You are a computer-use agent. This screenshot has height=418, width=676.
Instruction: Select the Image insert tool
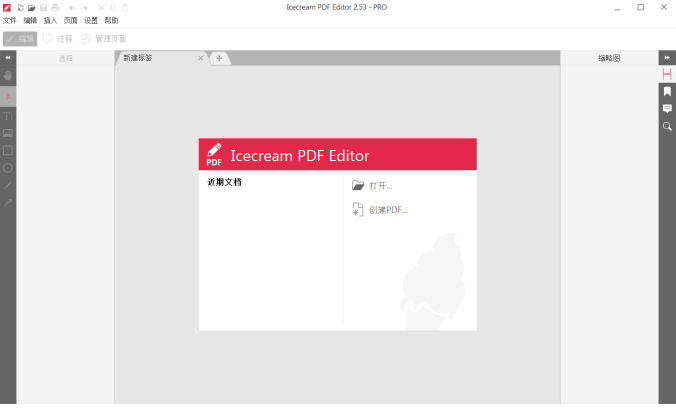tap(8, 133)
